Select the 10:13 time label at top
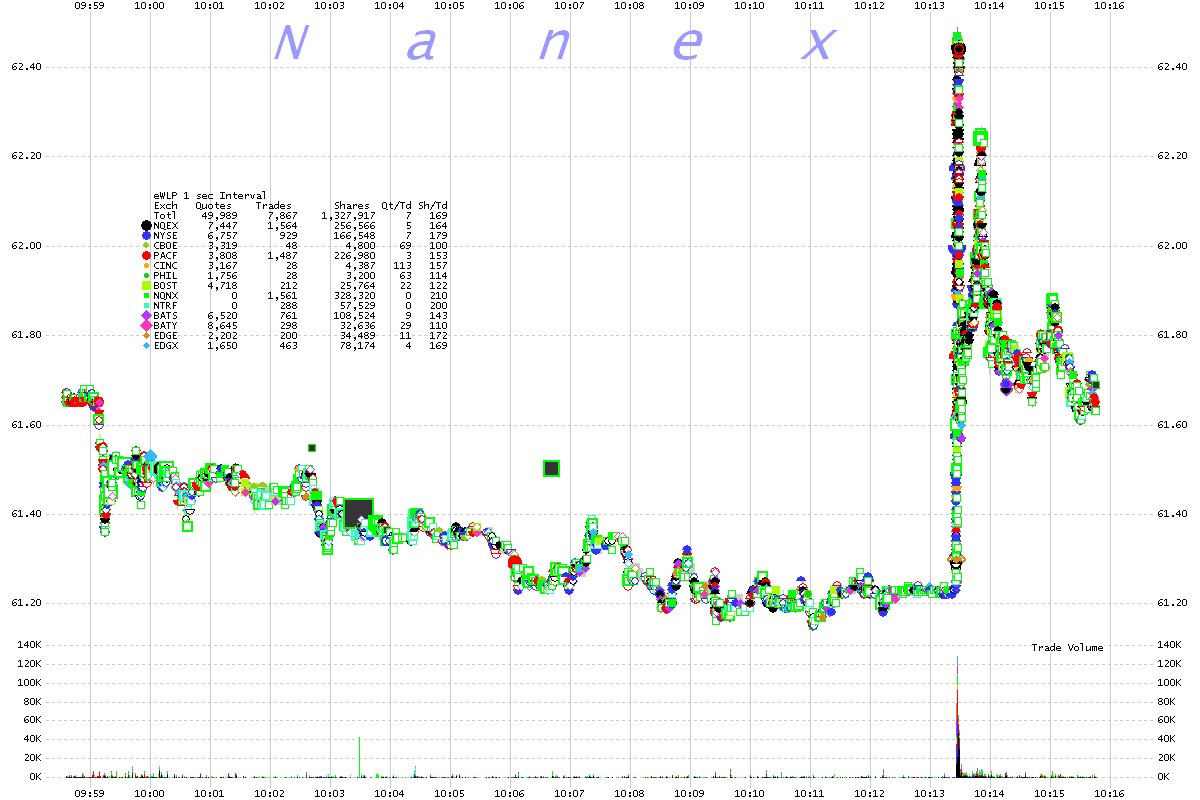 click(930, 6)
